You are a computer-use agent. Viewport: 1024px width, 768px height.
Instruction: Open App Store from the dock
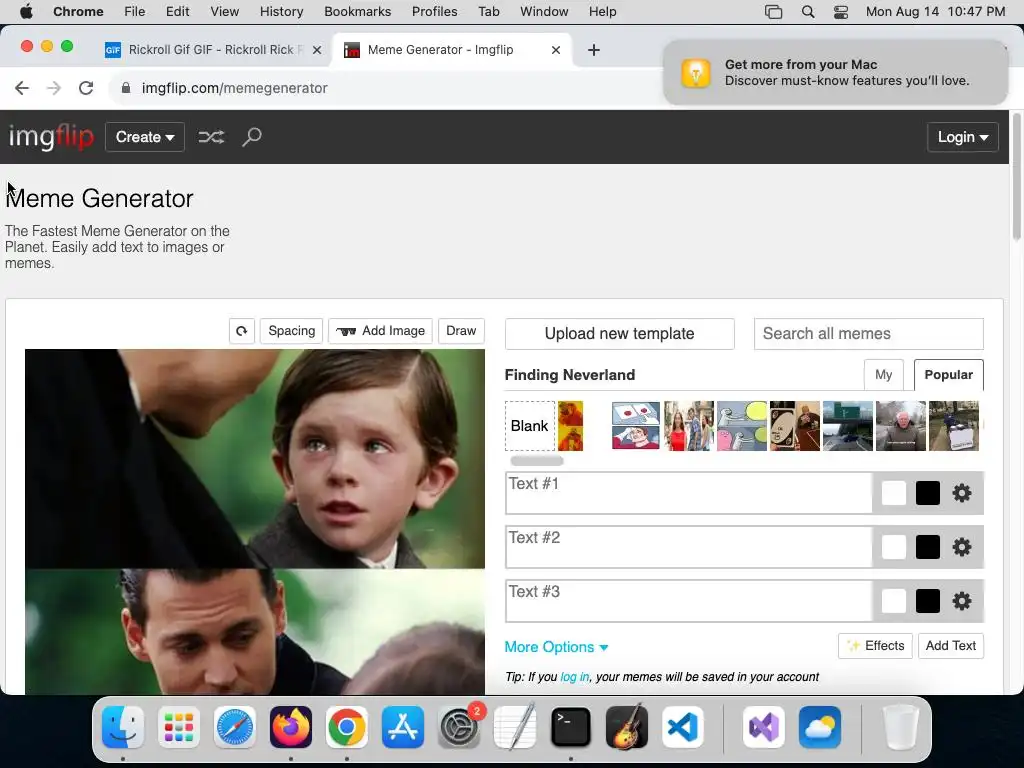click(x=402, y=727)
